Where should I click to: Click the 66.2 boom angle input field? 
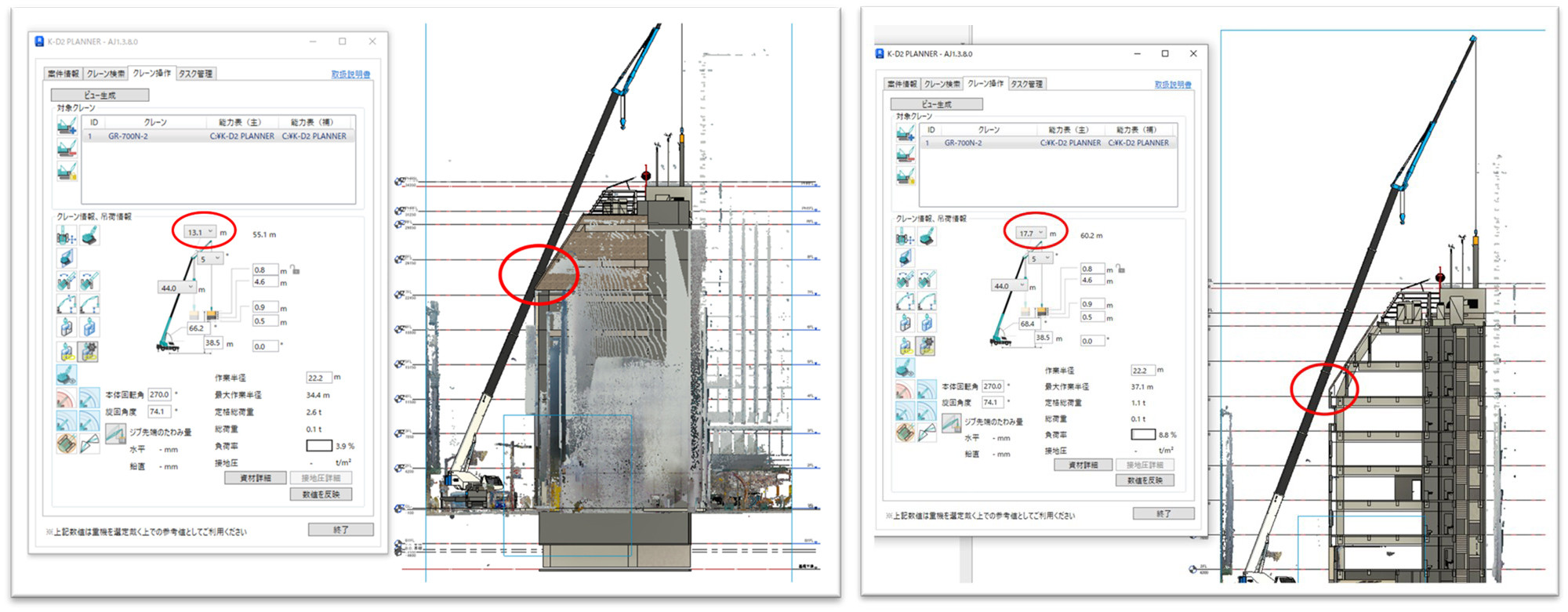coord(196,328)
